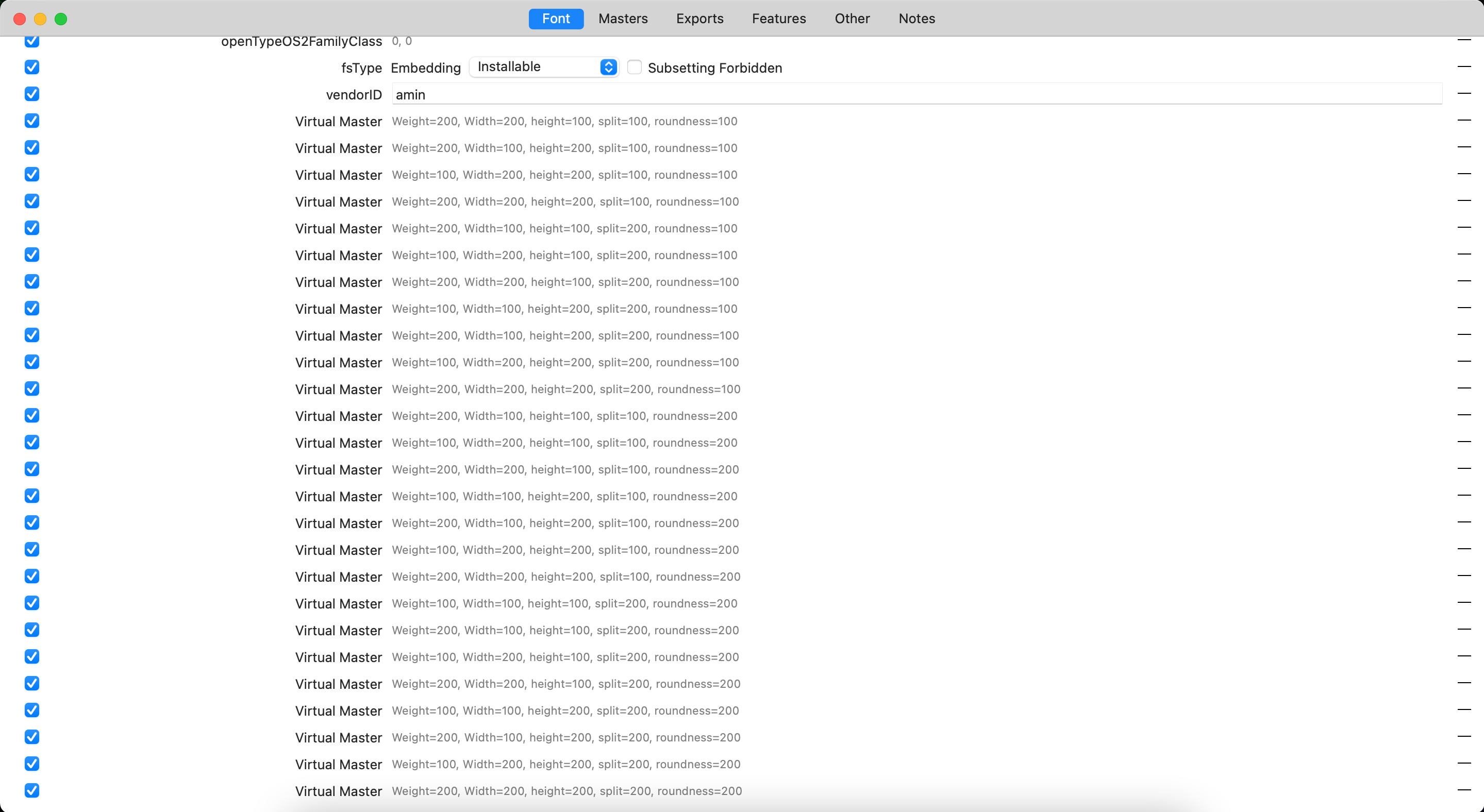Screen dimensions: 1484x812
Task: Disable the vendorID parameter checkbox
Action: coord(32,94)
